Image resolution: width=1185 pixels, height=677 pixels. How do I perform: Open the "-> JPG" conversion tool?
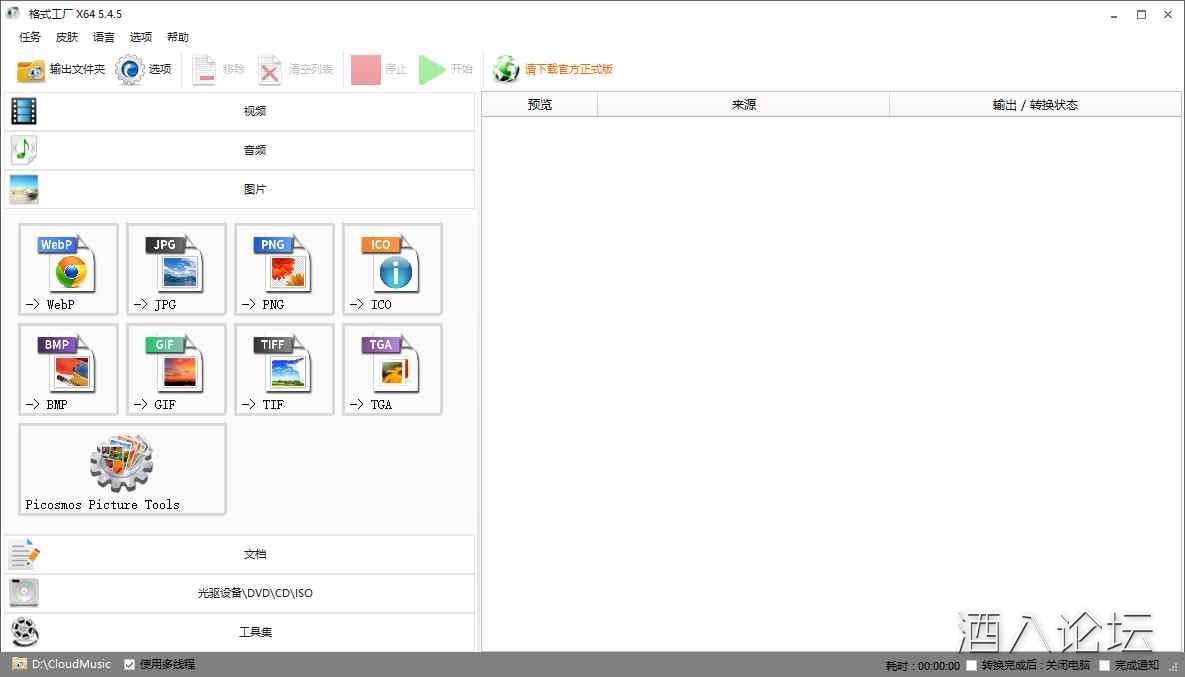(176, 269)
